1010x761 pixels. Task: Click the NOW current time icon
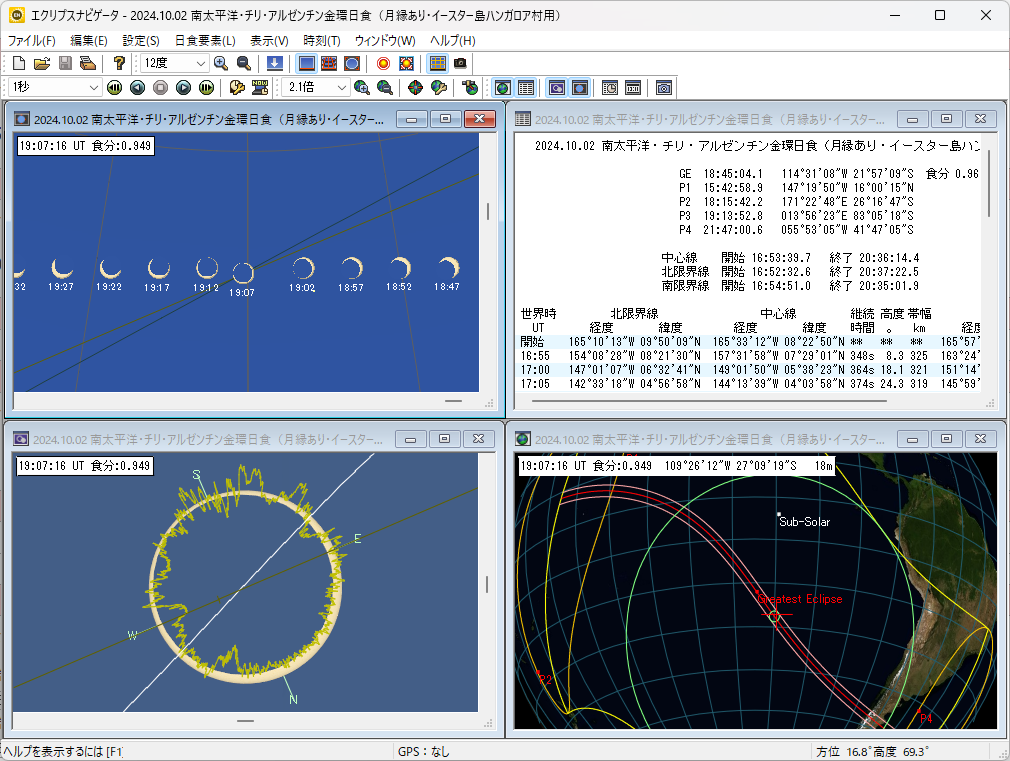pos(260,88)
